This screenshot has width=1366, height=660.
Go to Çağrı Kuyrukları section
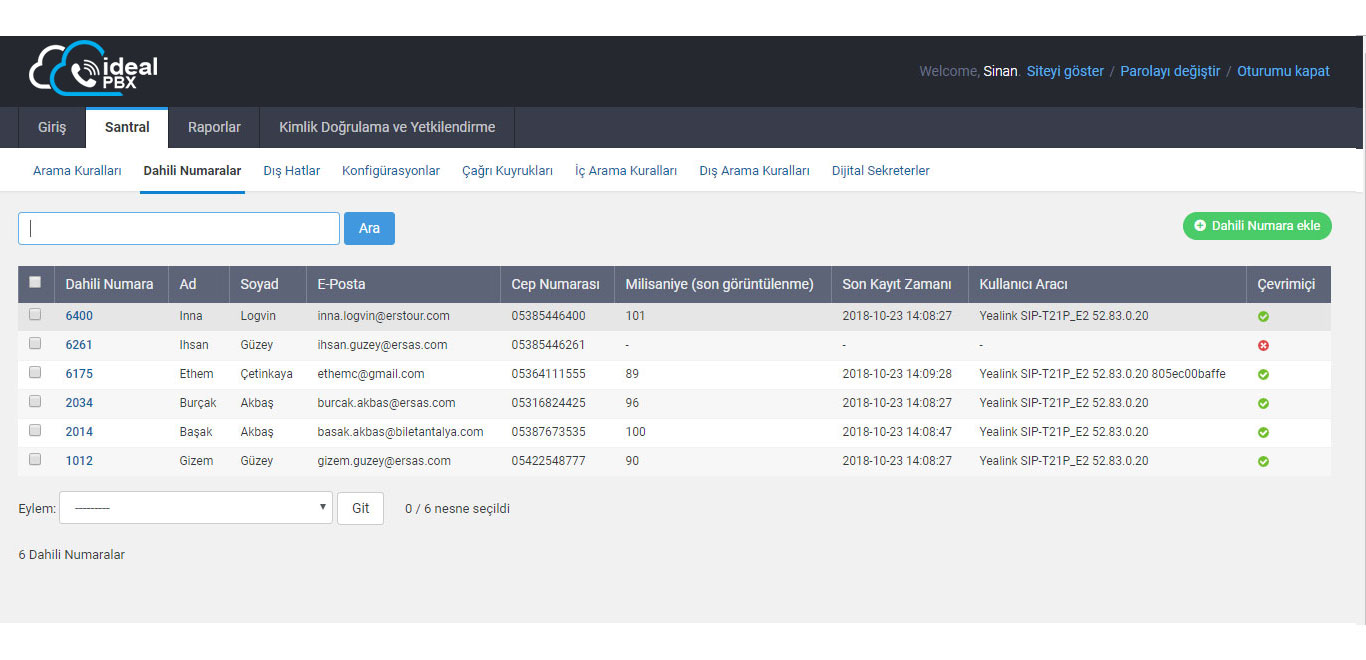tap(507, 171)
